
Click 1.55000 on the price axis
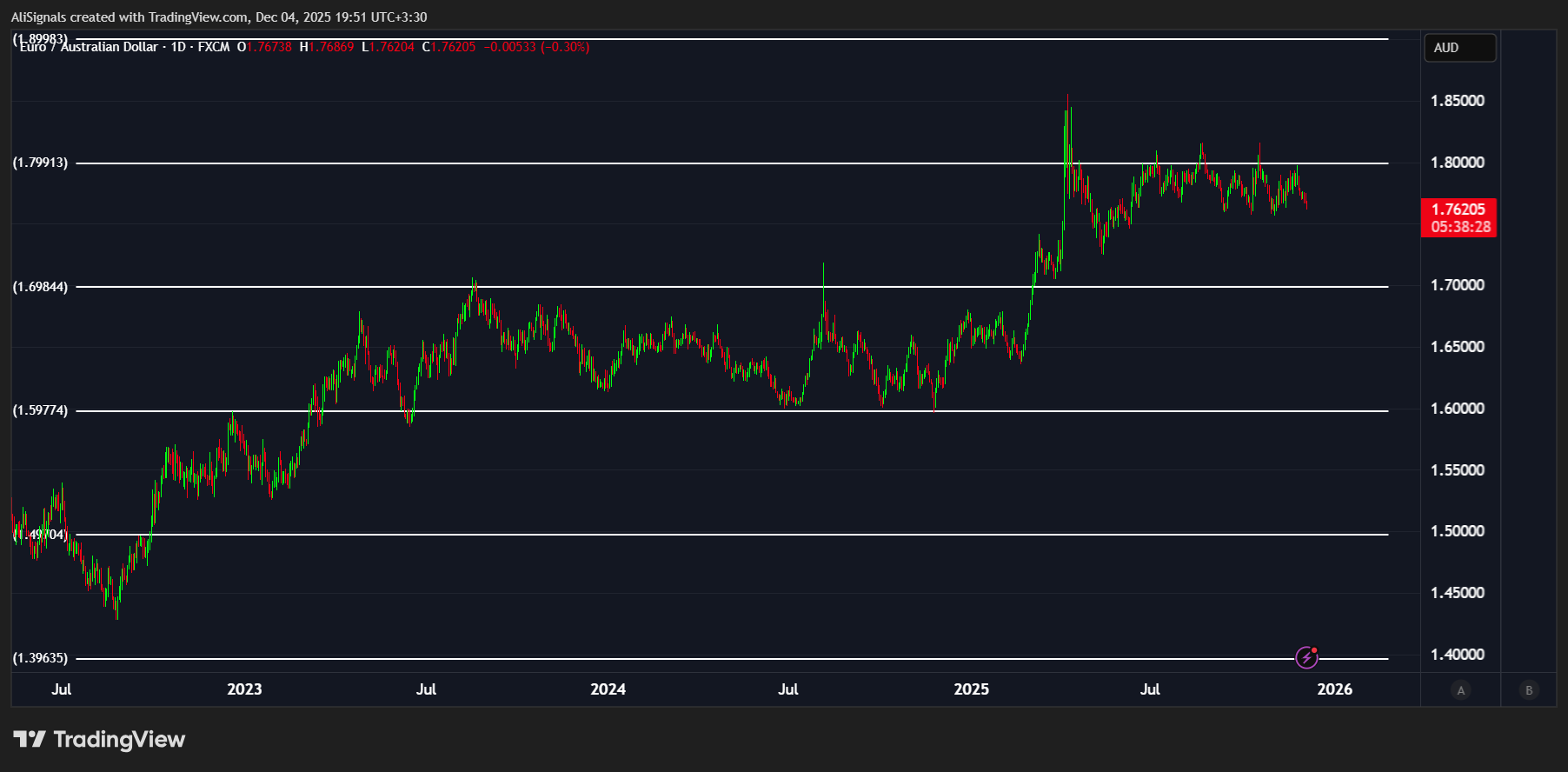point(1458,470)
